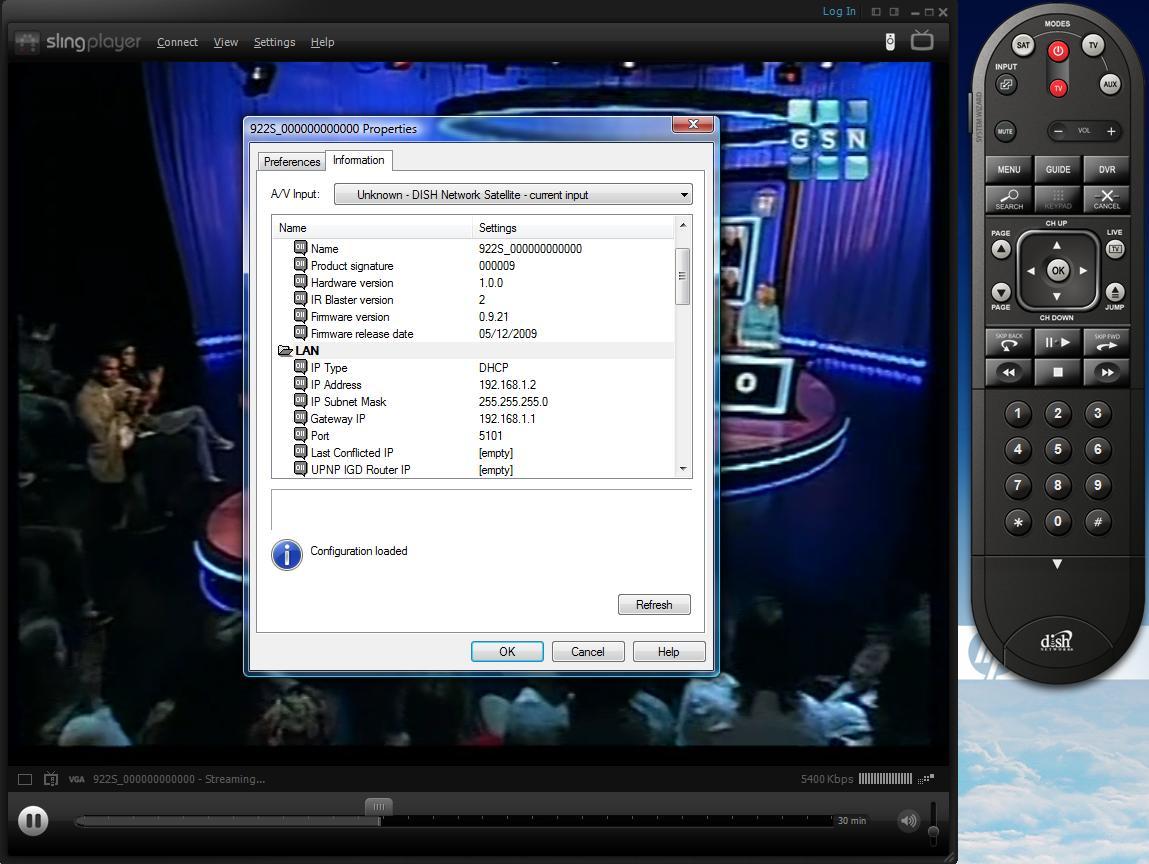The width and height of the screenshot is (1149, 864).
Task: Click the Live TV button on remote
Action: click(x=1115, y=249)
